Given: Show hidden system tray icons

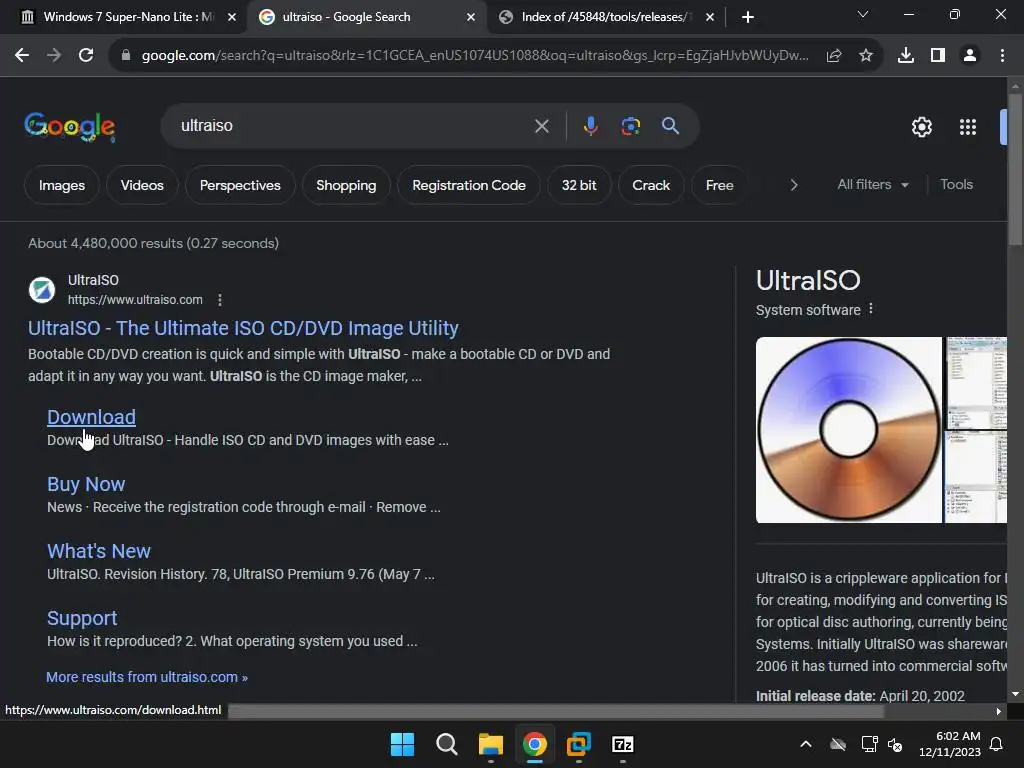Looking at the screenshot, I should click(x=806, y=744).
